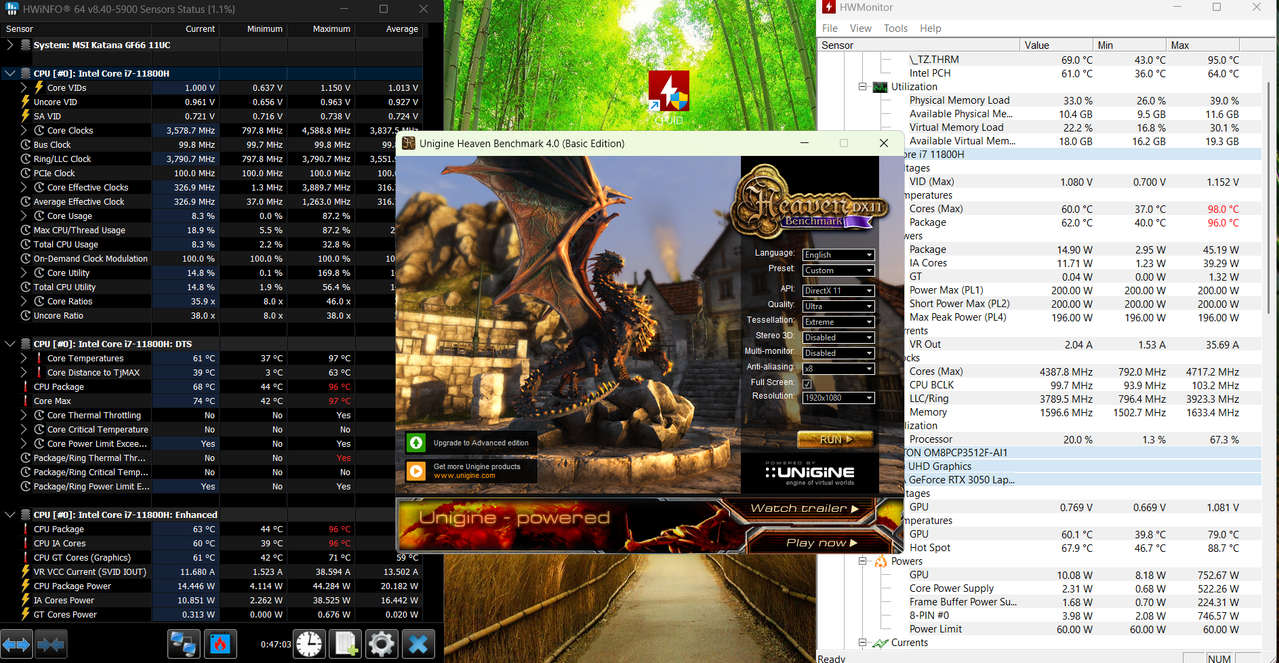
Task: Click status icon beside Core Thermal Throttling
Action: tap(39, 415)
